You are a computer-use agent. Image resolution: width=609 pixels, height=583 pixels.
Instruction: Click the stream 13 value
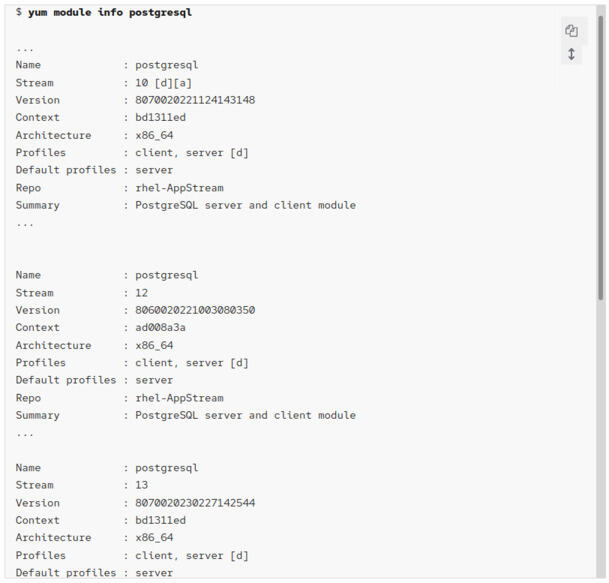tap(141, 485)
